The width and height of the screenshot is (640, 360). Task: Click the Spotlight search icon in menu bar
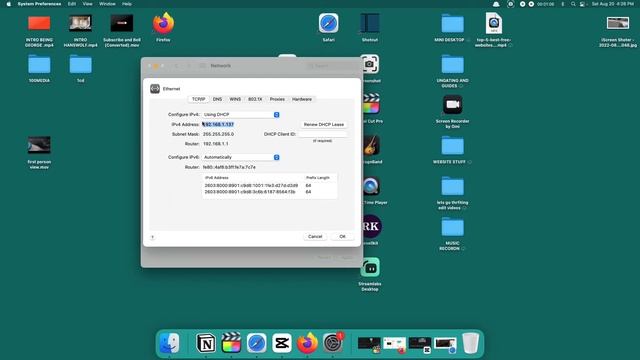click(573, 4)
